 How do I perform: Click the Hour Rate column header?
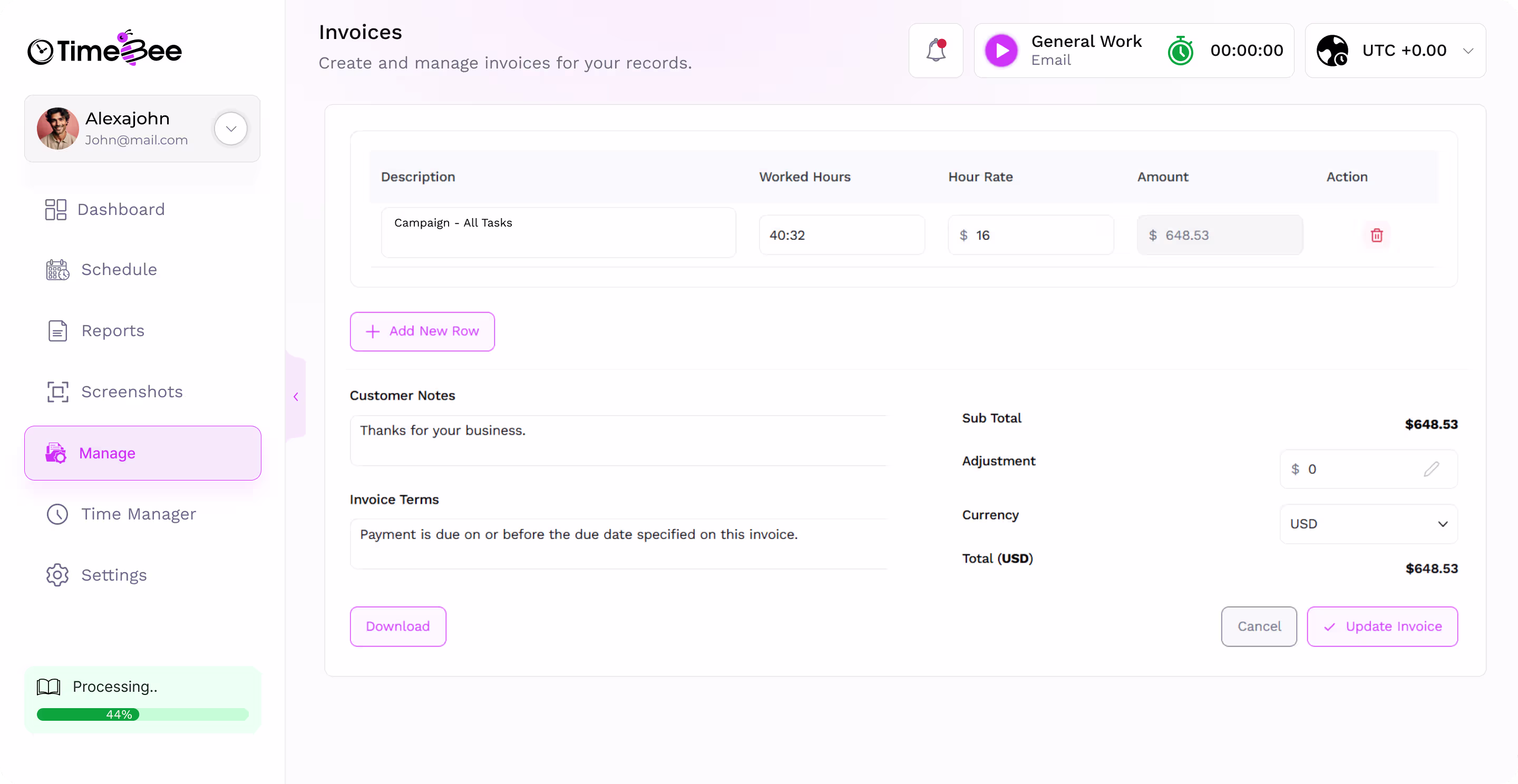tap(980, 177)
